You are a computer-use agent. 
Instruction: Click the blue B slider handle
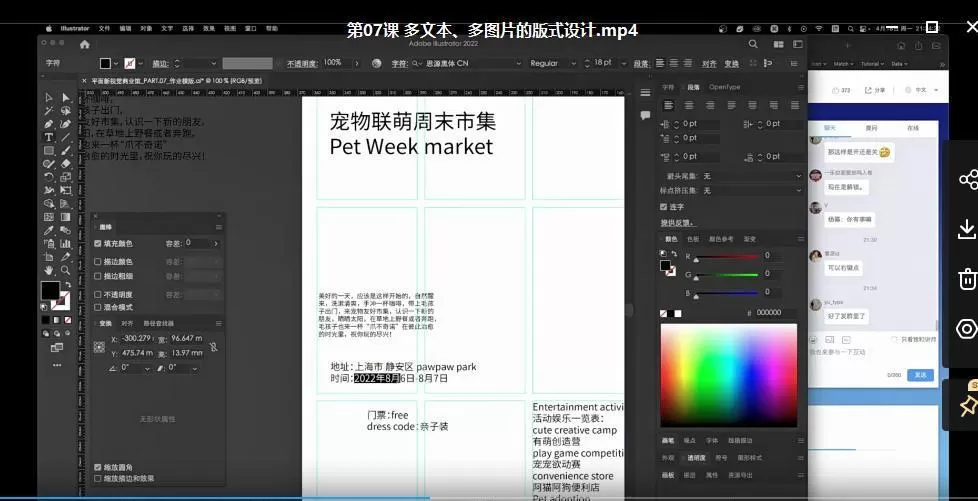coord(696,295)
